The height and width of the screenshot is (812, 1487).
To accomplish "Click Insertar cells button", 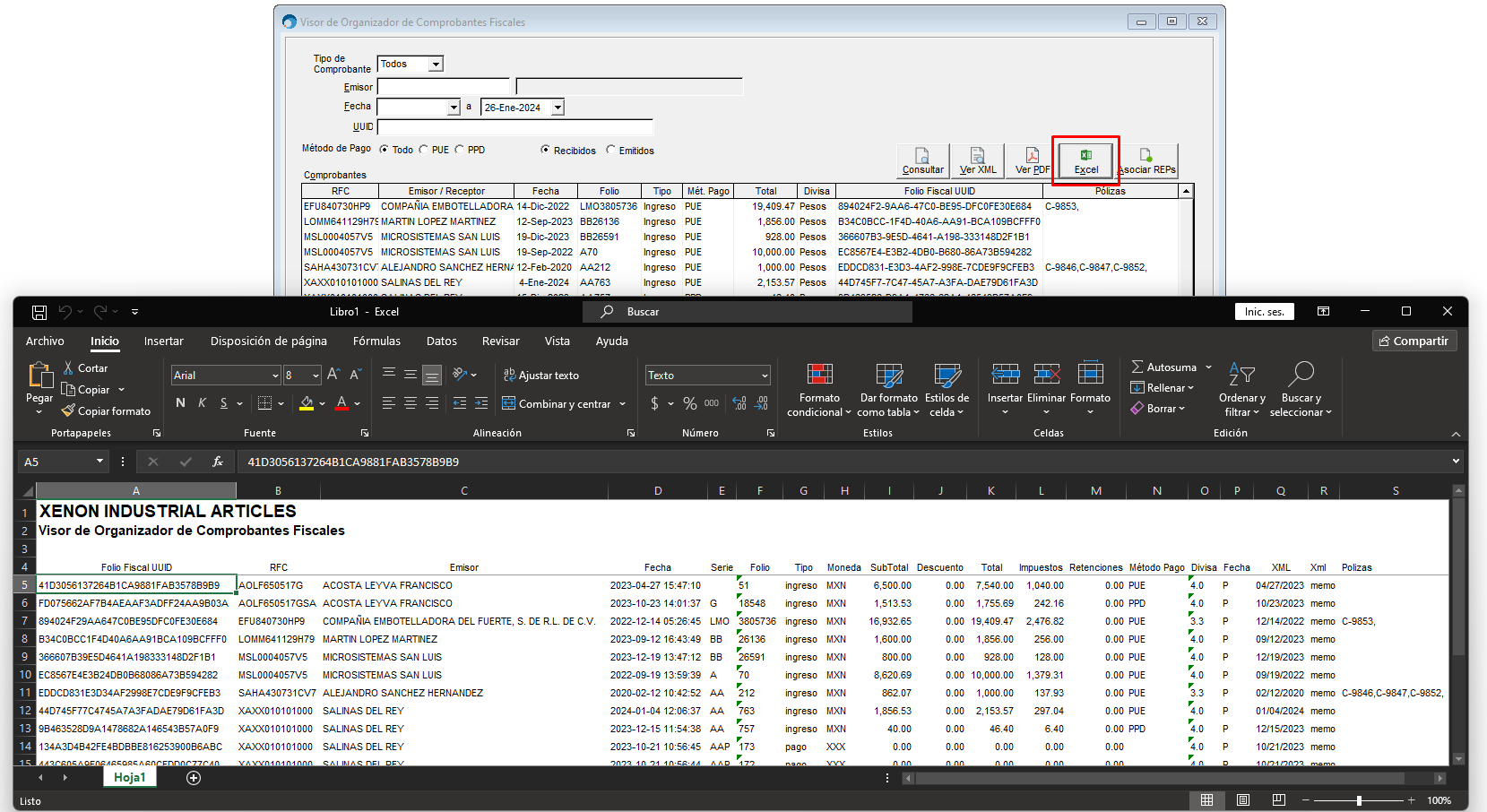I will click(x=1005, y=381).
